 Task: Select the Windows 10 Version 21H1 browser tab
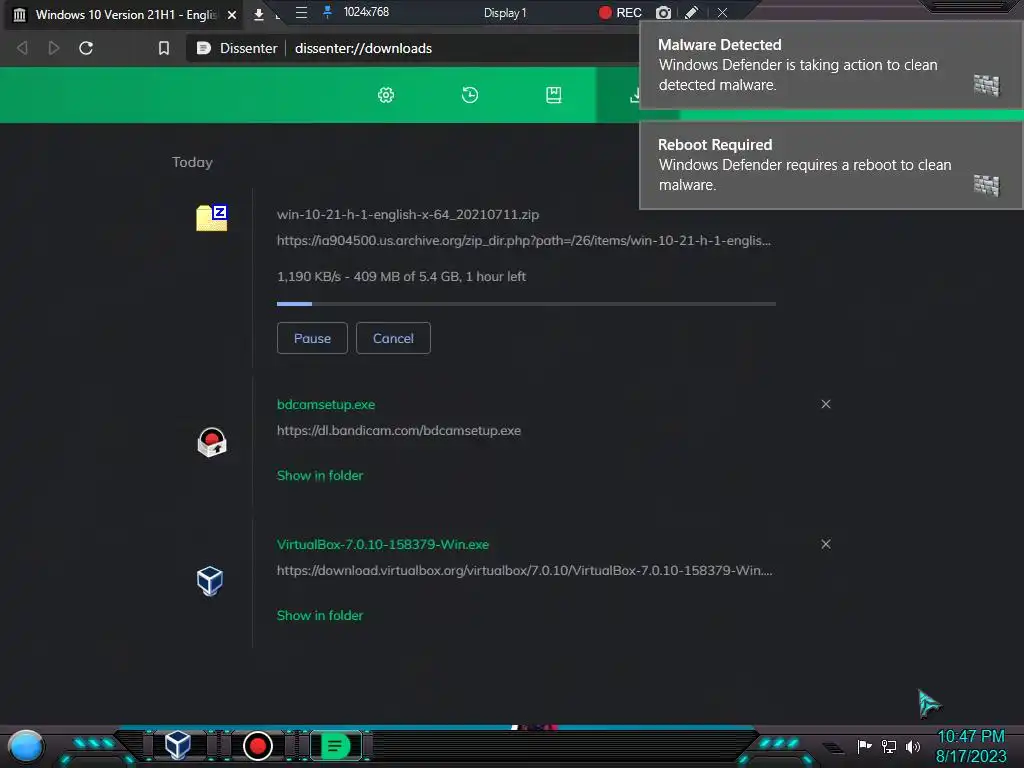coord(125,14)
